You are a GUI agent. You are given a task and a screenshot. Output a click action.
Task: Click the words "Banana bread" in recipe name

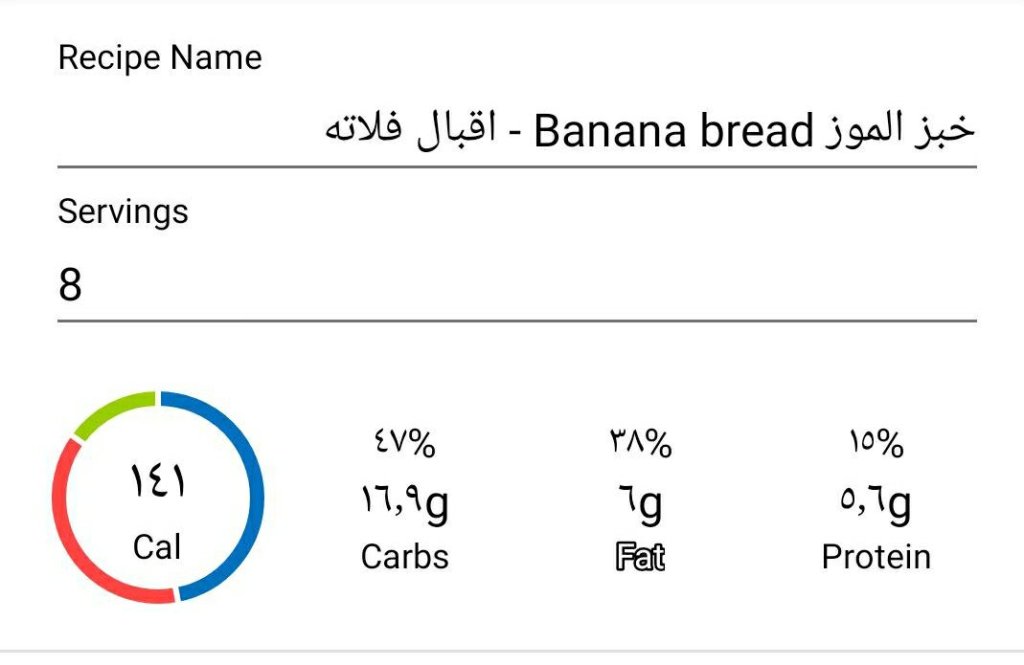coord(673,132)
